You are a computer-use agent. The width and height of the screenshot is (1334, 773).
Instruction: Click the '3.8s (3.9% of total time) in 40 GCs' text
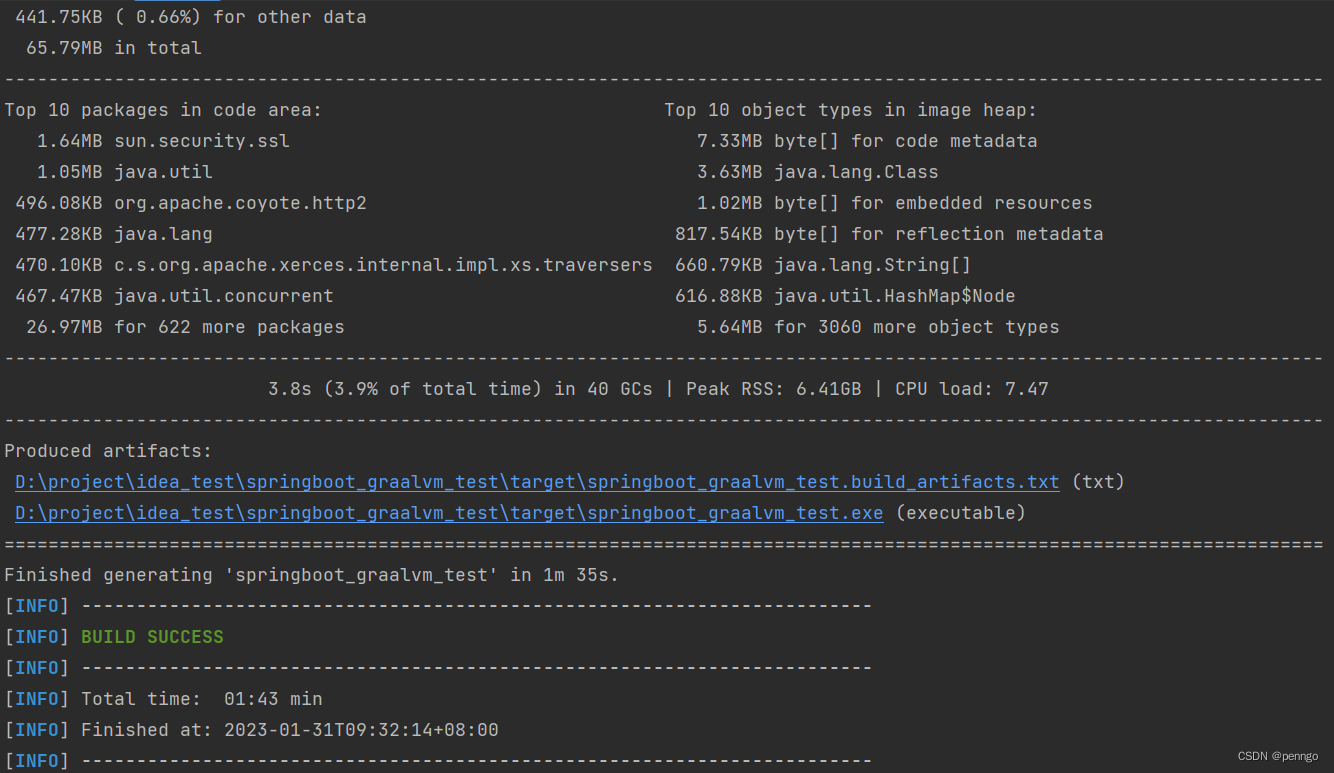tap(460, 389)
